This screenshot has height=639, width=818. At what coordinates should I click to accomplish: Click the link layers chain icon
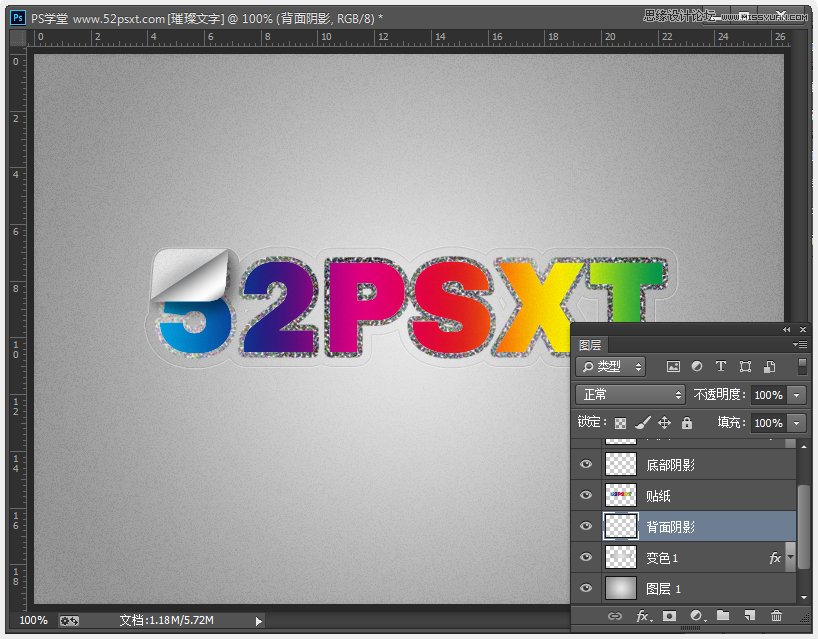(x=615, y=616)
